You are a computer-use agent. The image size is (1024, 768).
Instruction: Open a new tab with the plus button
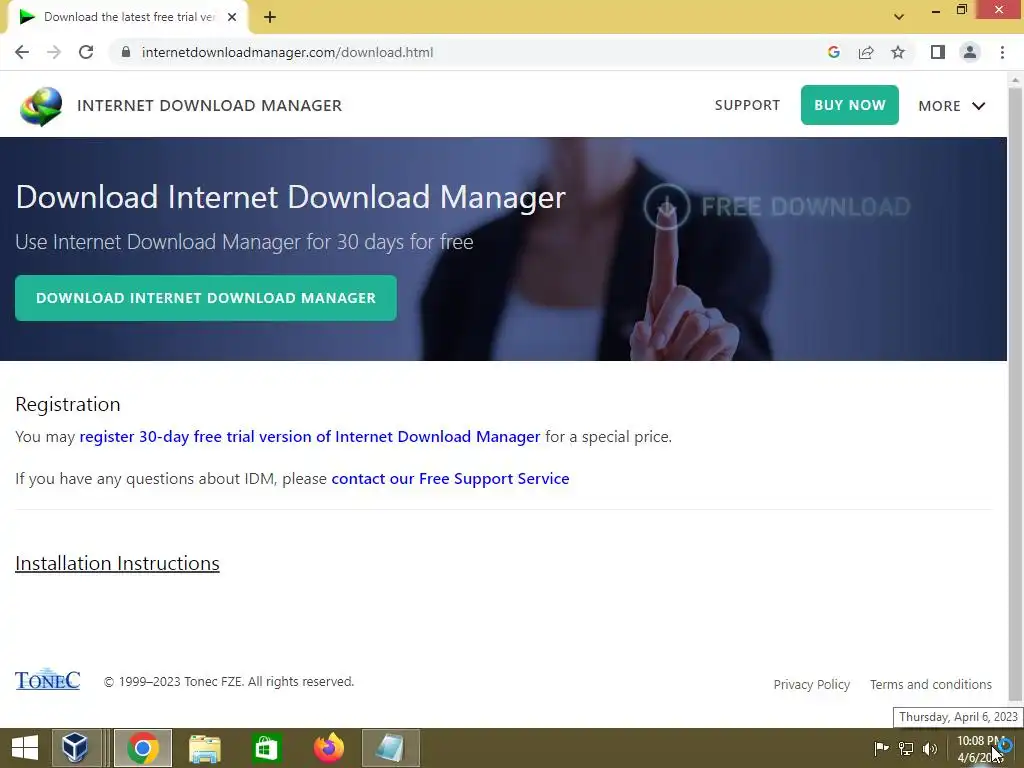pos(270,18)
